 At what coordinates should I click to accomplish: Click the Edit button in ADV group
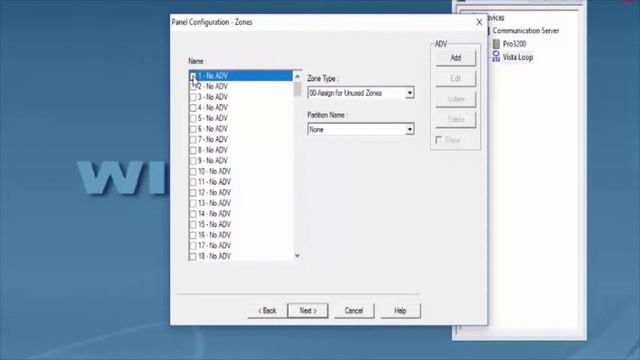click(x=456, y=78)
